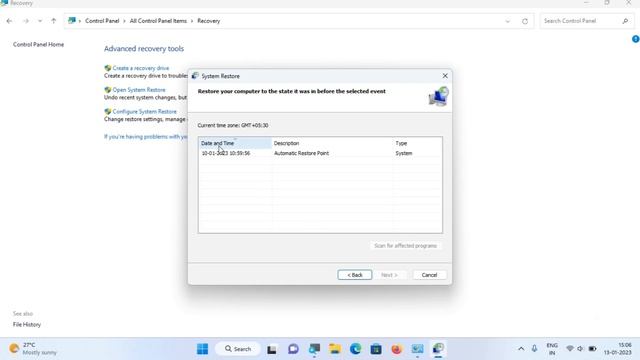640x360 pixels.
Task: Open the clock and date panel
Action: click(617, 349)
